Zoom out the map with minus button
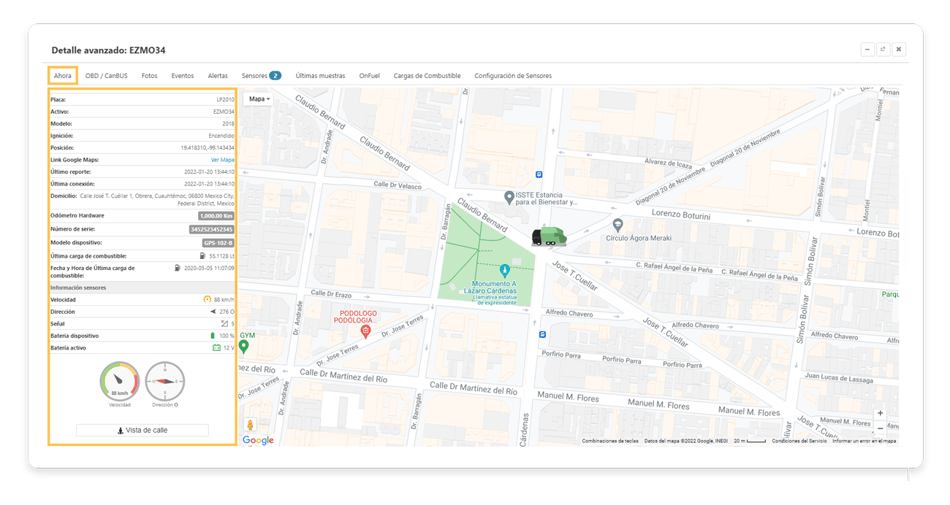950x505 pixels. click(x=880, y=427)
